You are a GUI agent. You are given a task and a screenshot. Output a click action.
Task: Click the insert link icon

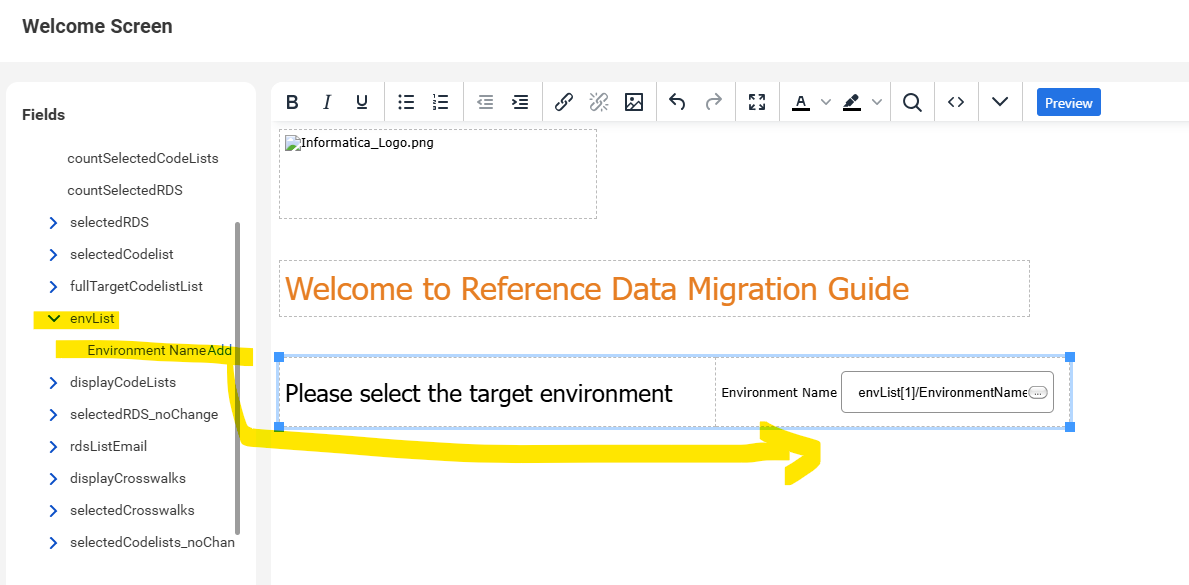tap(563, 102)
